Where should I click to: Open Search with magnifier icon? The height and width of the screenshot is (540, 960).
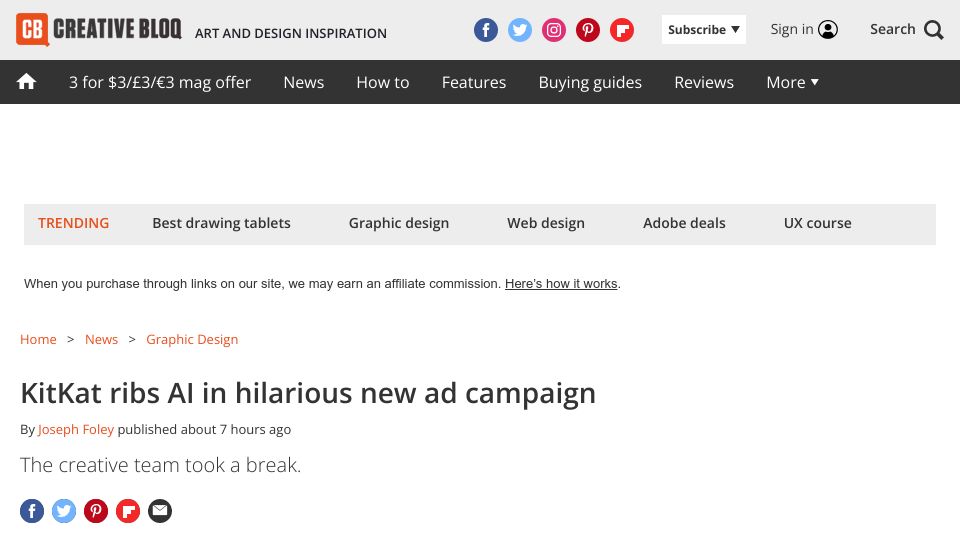pos(907,29)
